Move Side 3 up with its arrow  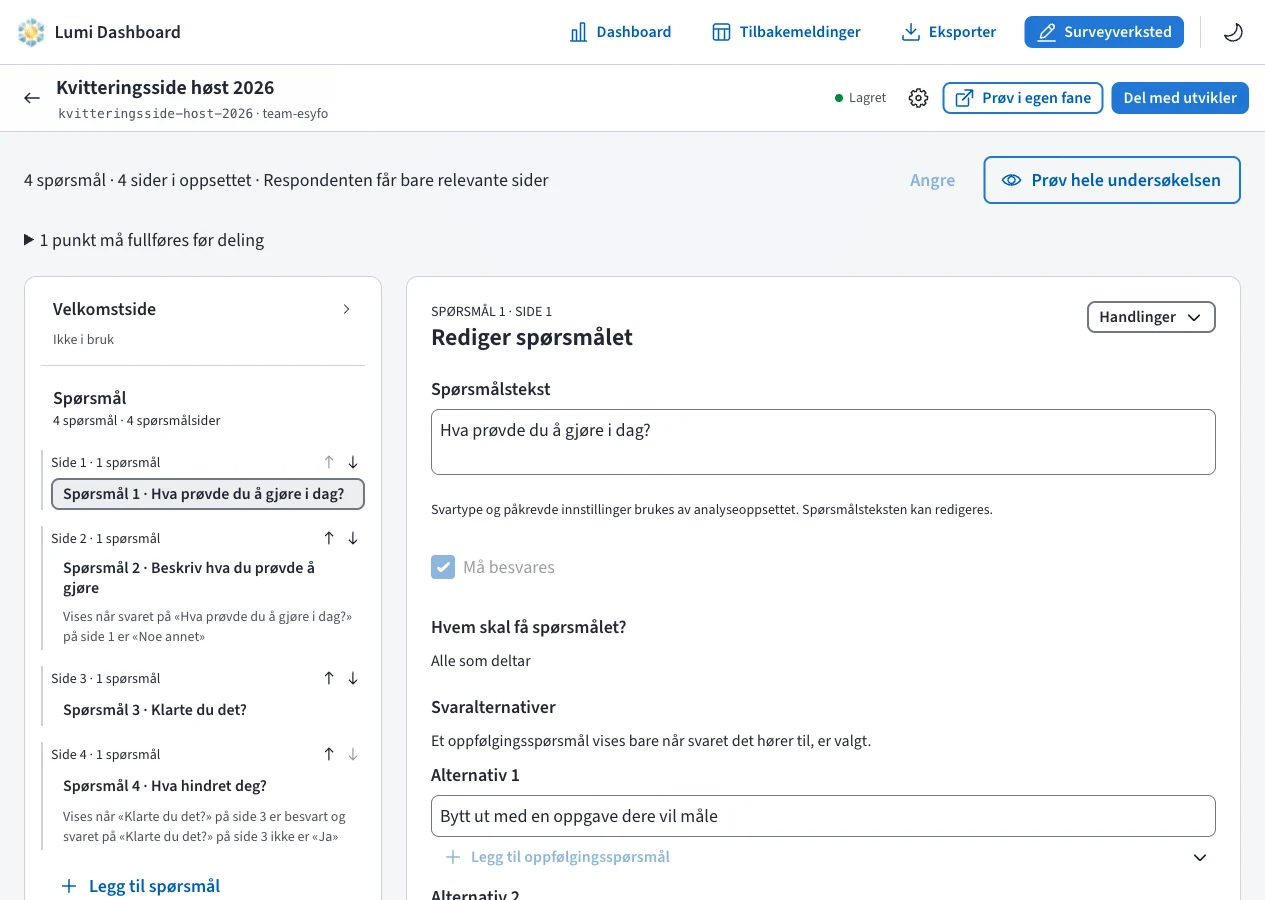329,678
